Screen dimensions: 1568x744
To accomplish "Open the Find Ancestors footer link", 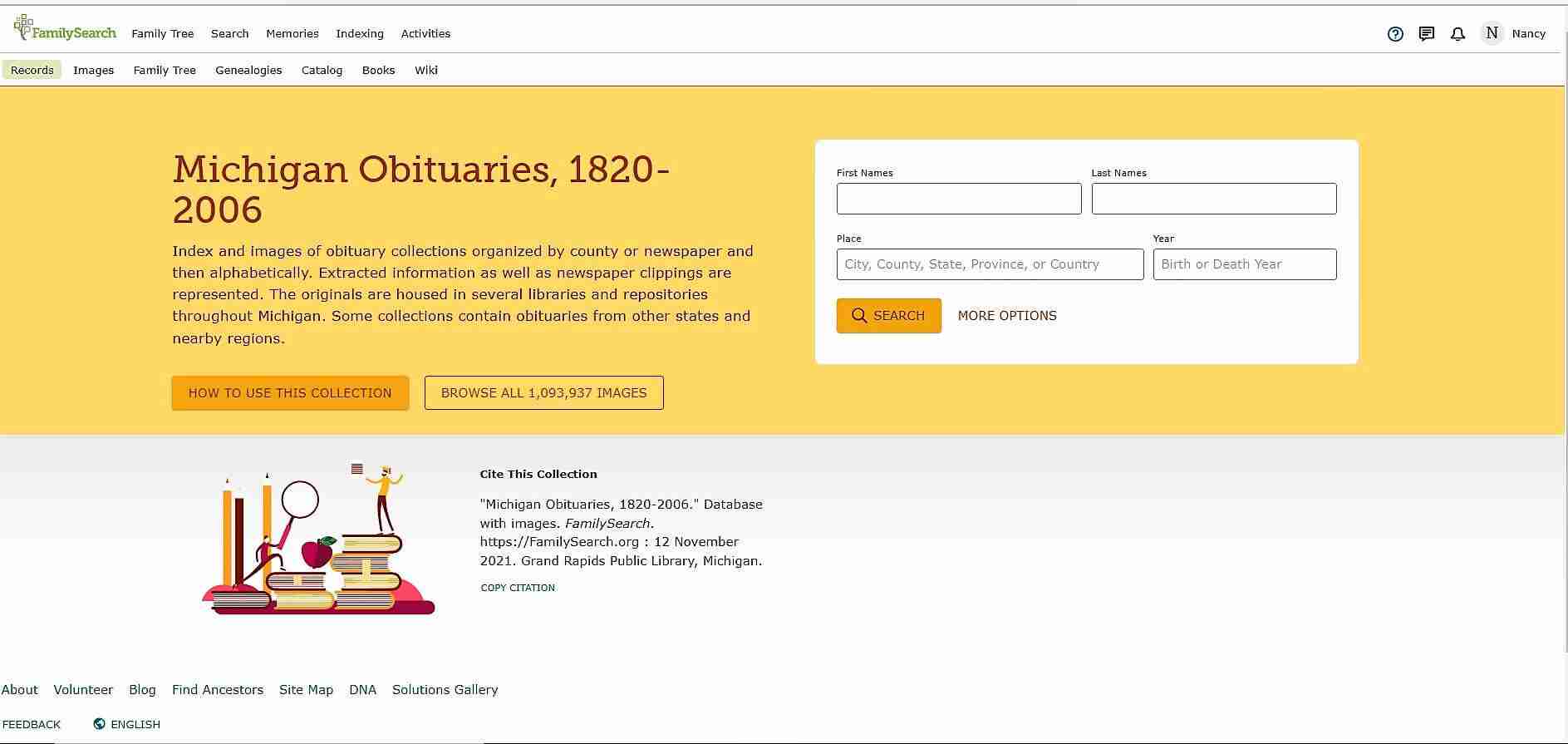I will 217,690.
